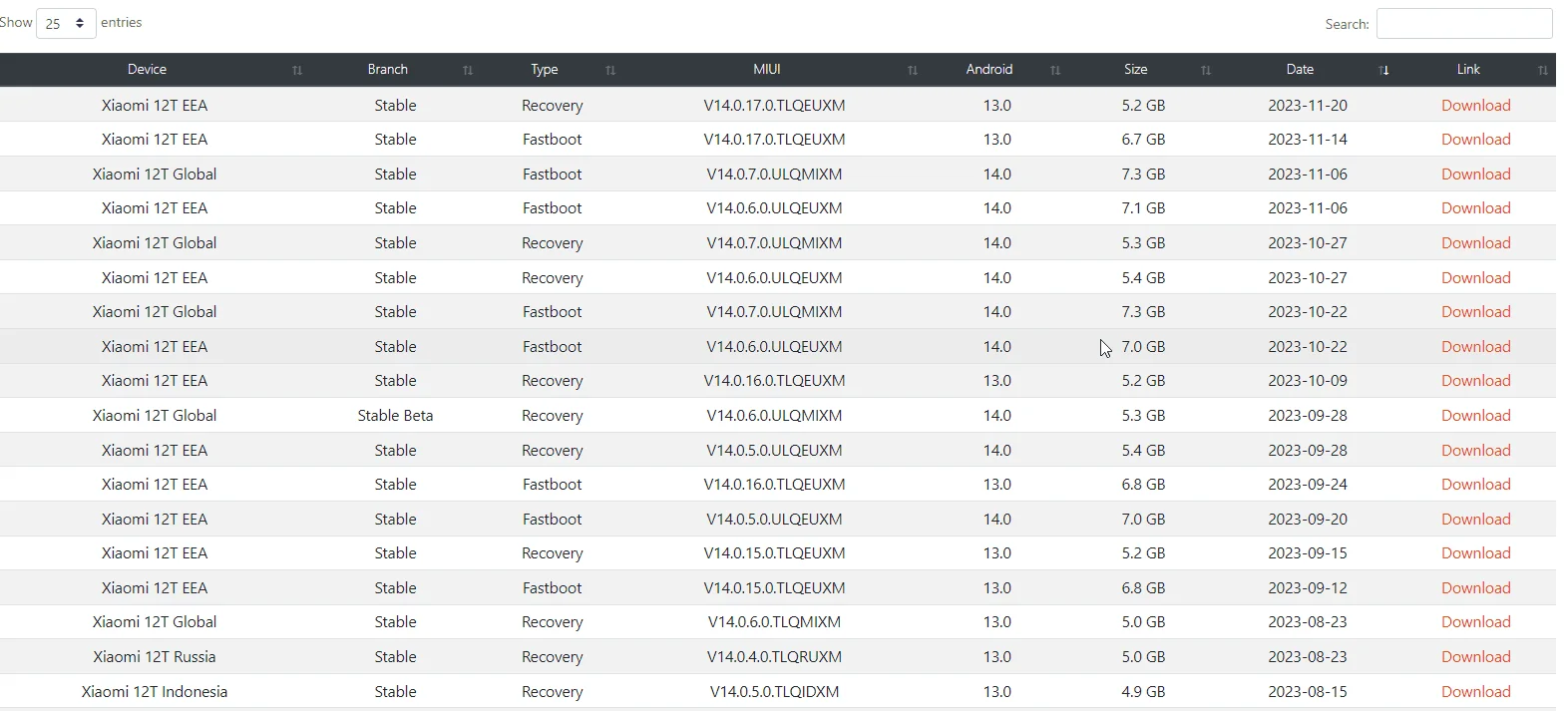Click the Date column header label

[1300, 69]
